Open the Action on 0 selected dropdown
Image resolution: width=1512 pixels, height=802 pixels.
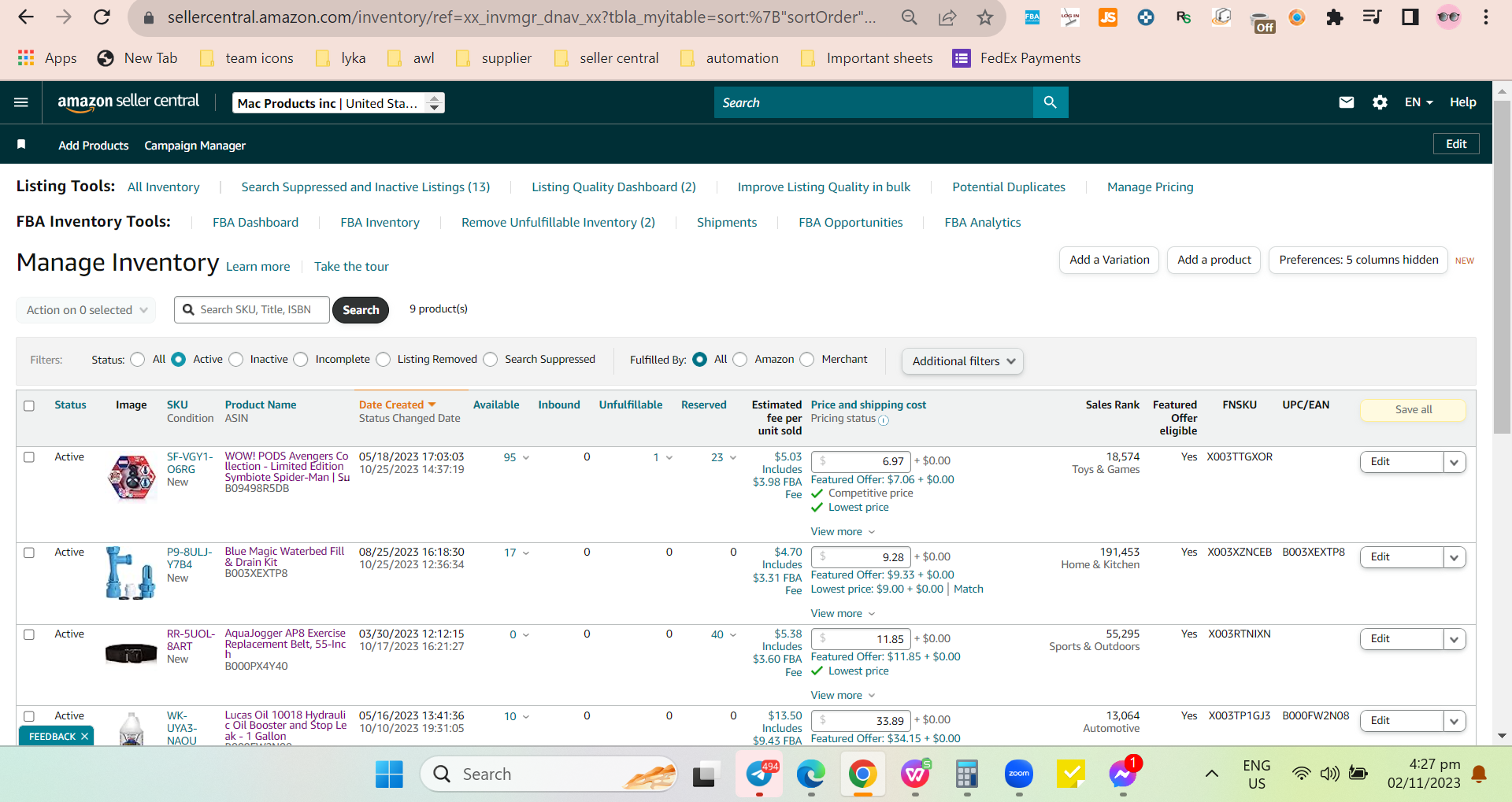86,310
